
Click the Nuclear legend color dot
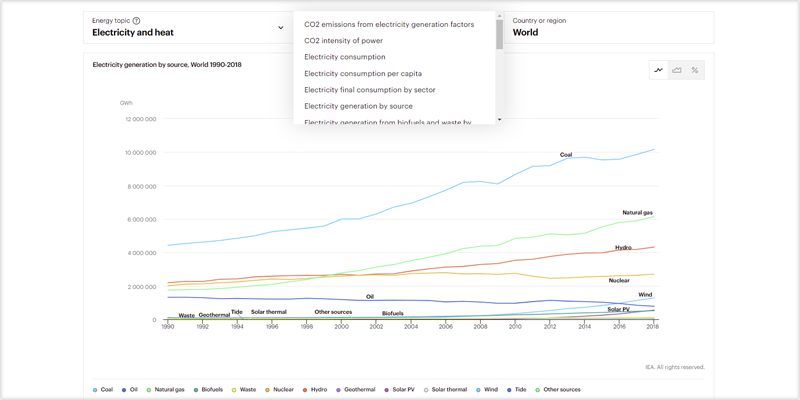click(x=268, y=390)
